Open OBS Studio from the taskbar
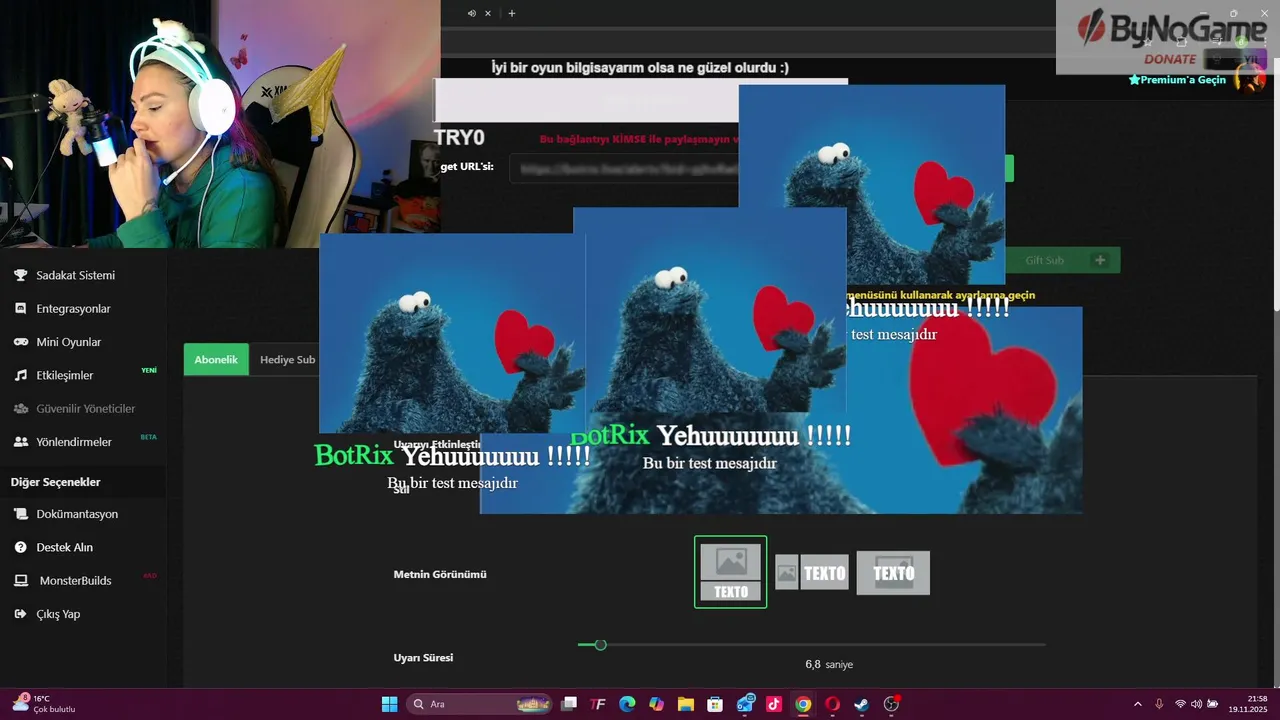1280x720 pixels. tap(891, 704)
